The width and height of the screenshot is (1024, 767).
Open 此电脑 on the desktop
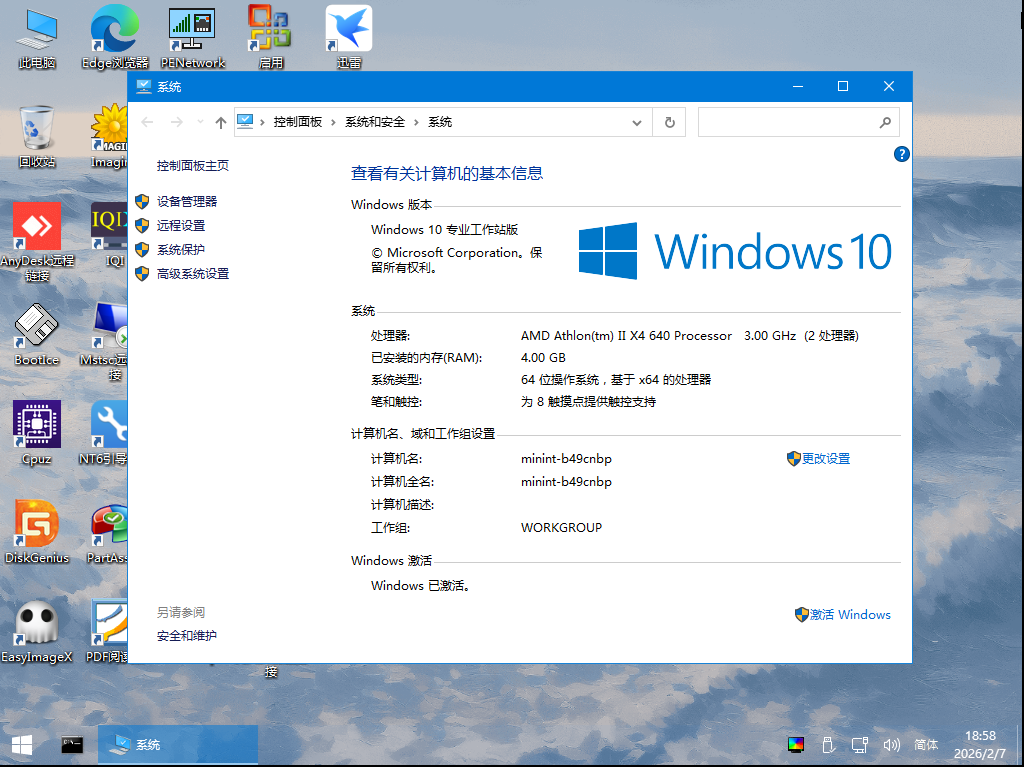36,25
